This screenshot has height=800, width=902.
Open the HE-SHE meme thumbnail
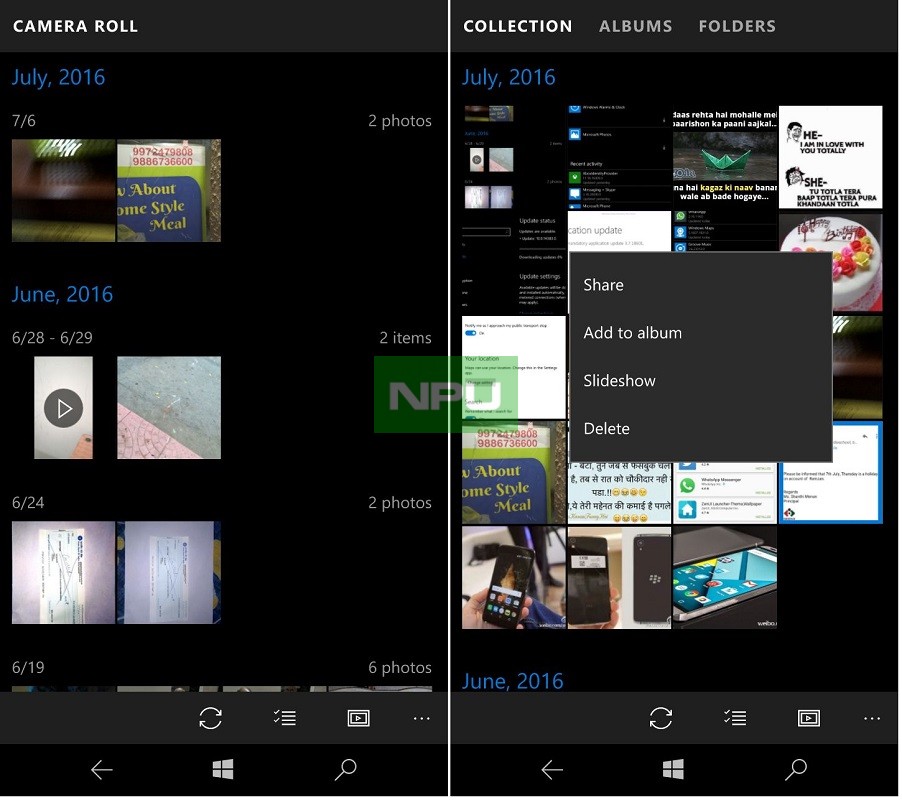832,158
